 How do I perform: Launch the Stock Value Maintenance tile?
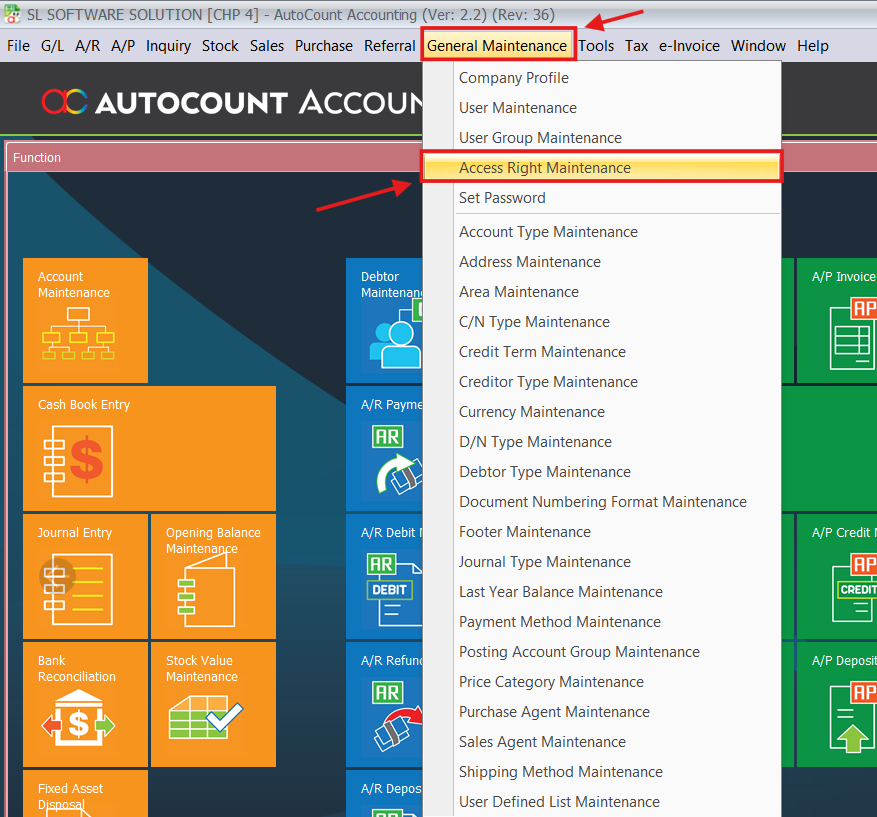(212, 704)
